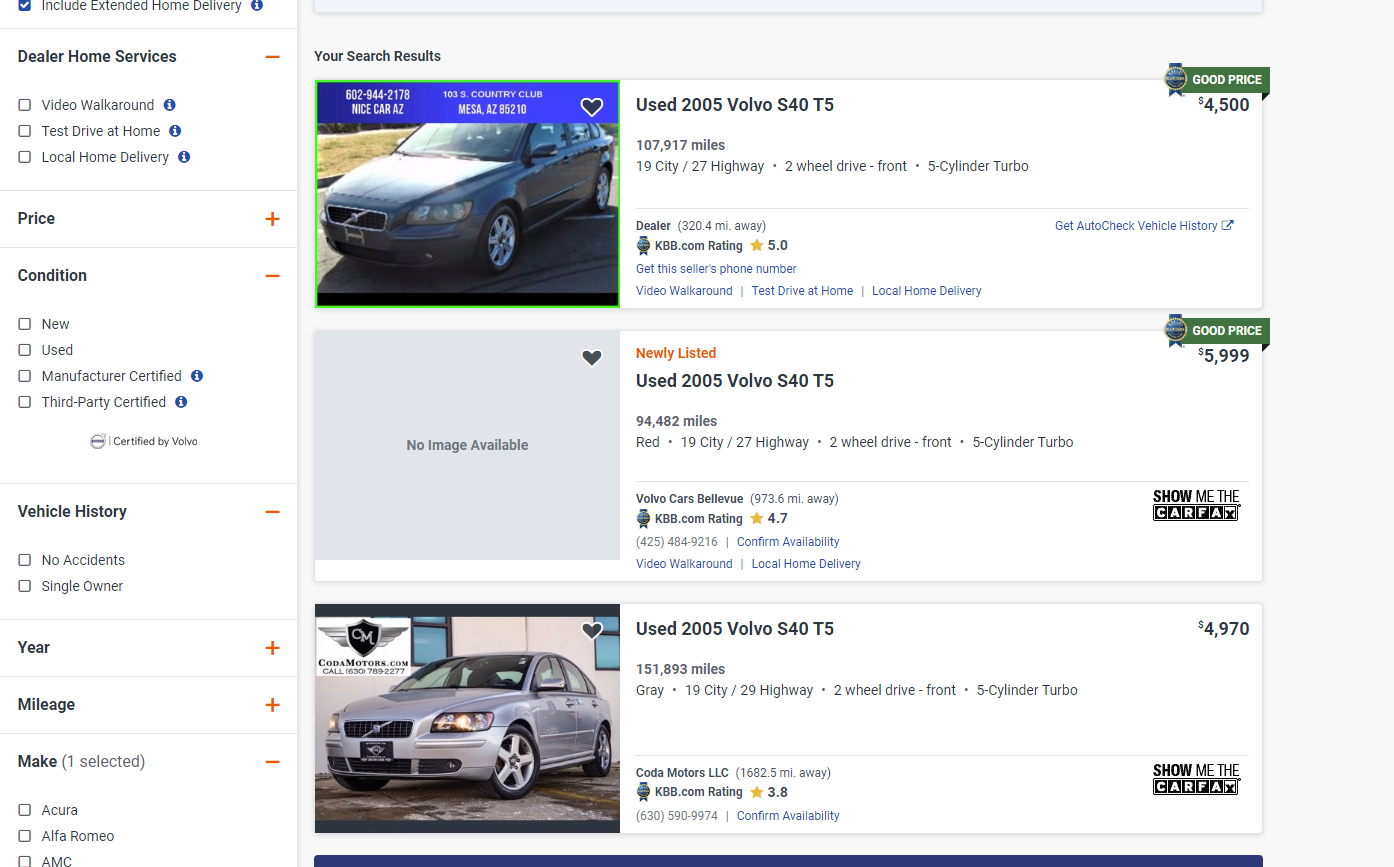The width and height of the screenshot is (1394, 867).
Task: Click KBB badge icon beside the 4.7 rating
Action: [644, 519]
